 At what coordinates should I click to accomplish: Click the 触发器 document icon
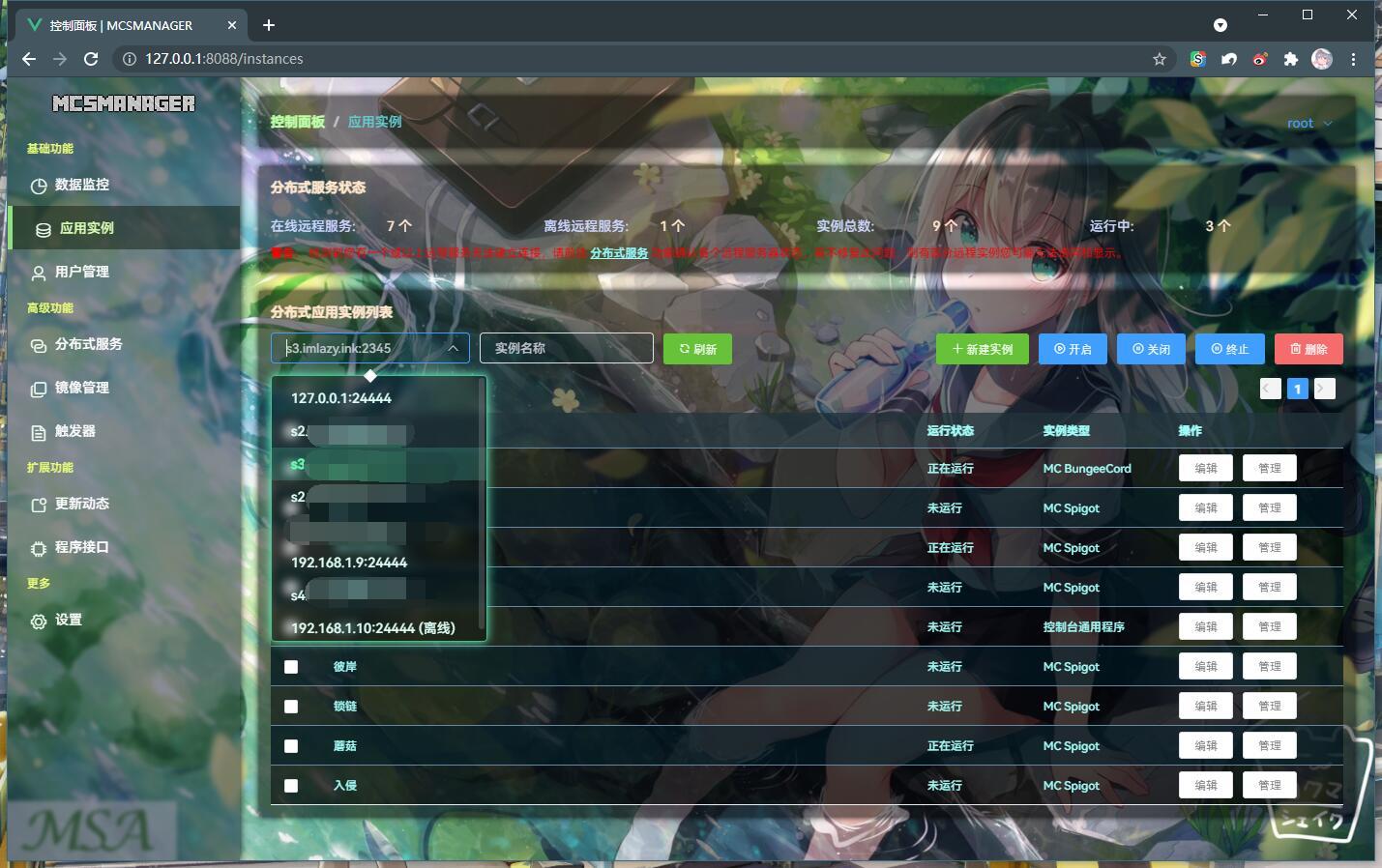tap(39, 432)
